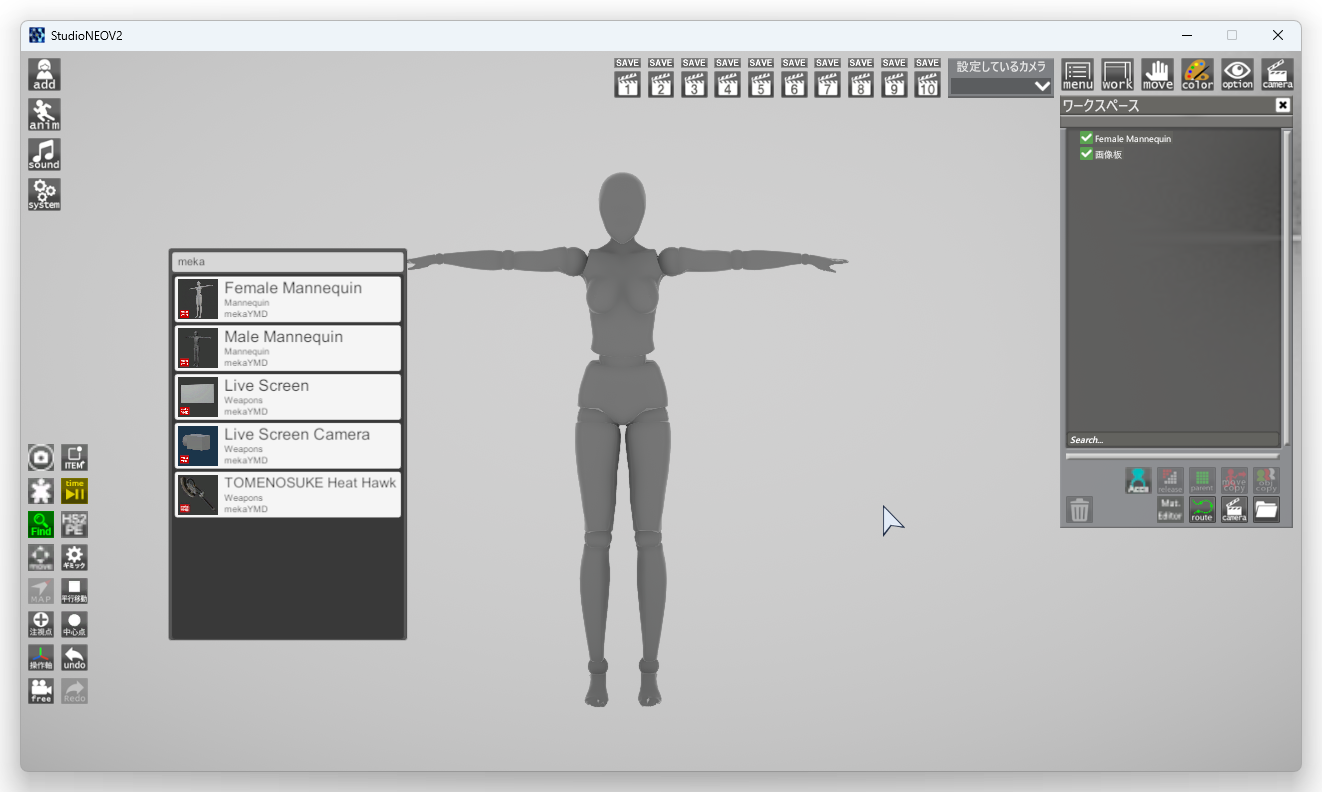Open the add menu icon

tap(44, 75)
